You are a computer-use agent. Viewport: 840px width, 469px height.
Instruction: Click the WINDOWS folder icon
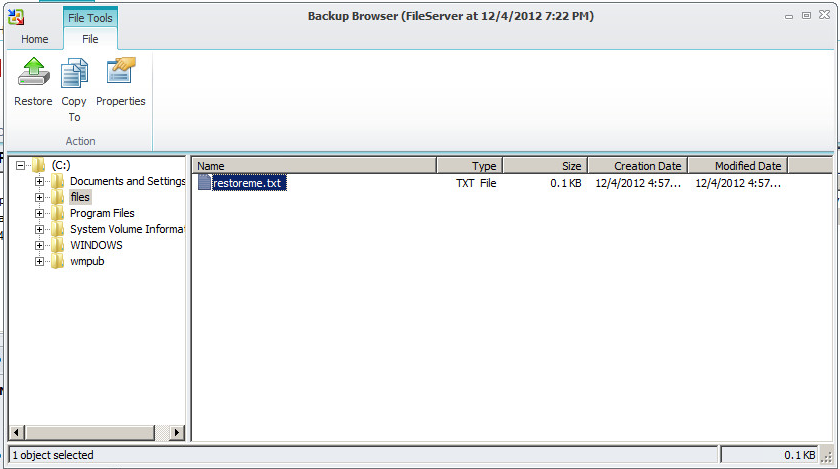point(57,245)
